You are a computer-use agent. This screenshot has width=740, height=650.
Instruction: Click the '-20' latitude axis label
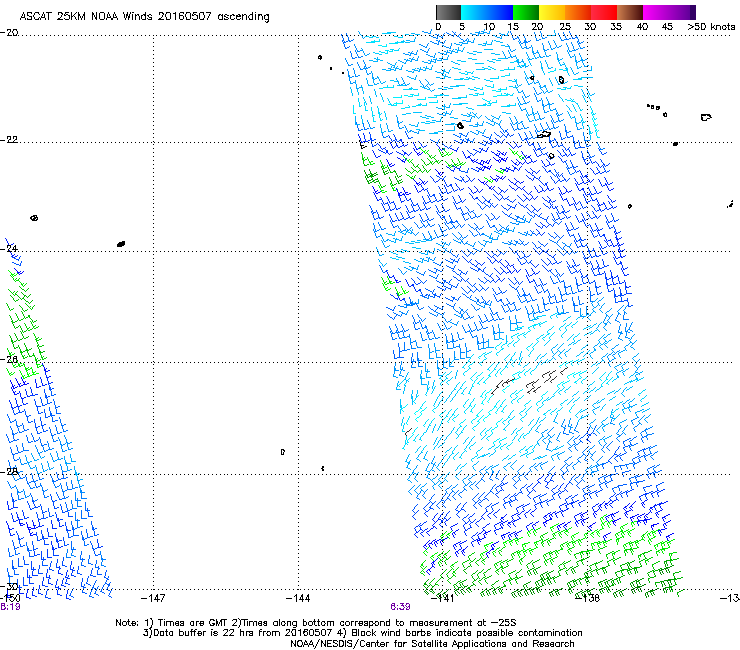point(9,32)
